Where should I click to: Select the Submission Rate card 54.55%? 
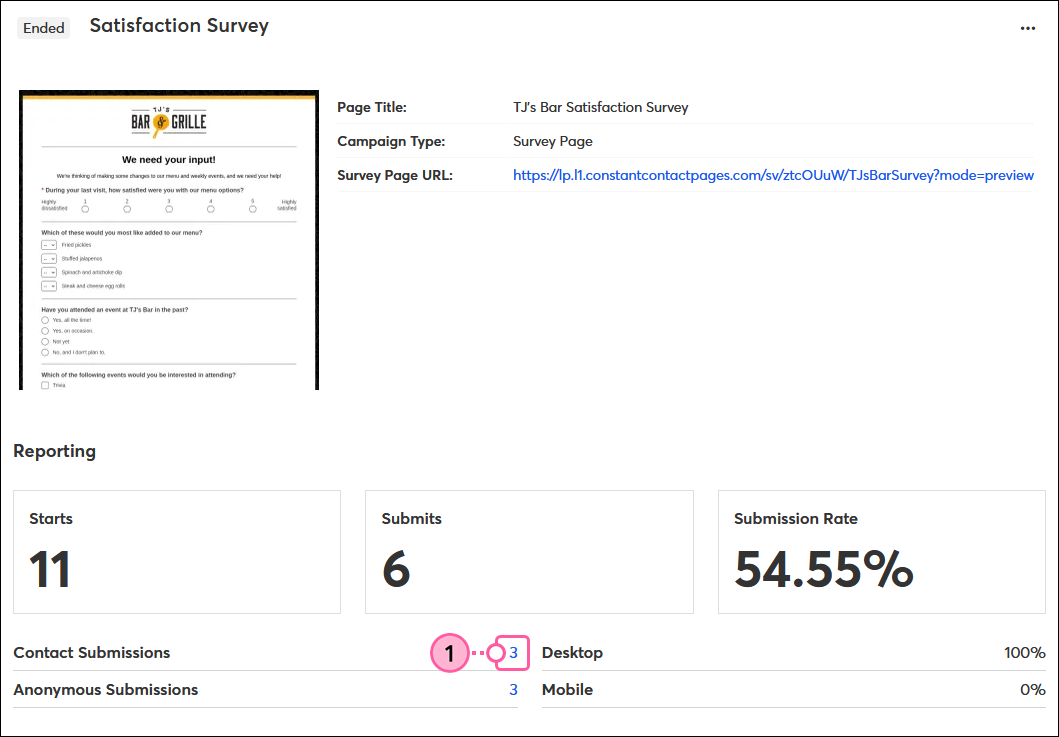coord(881,552)
